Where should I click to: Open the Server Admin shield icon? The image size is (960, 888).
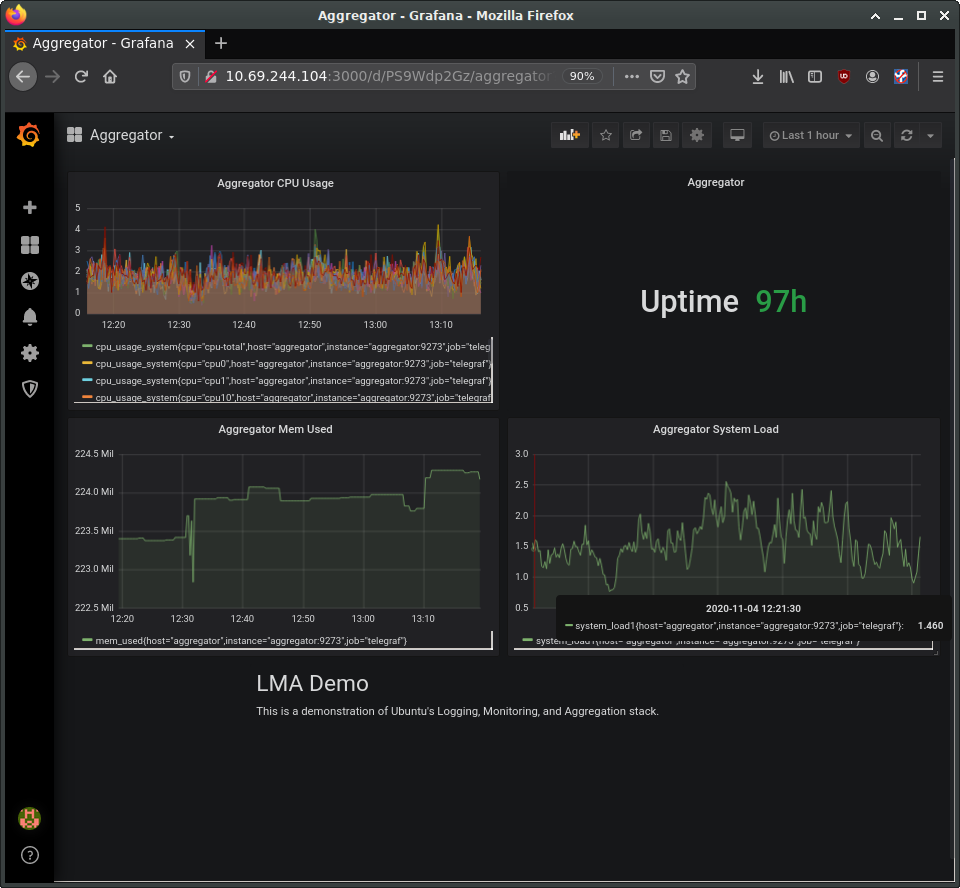(x=29, y=389)
